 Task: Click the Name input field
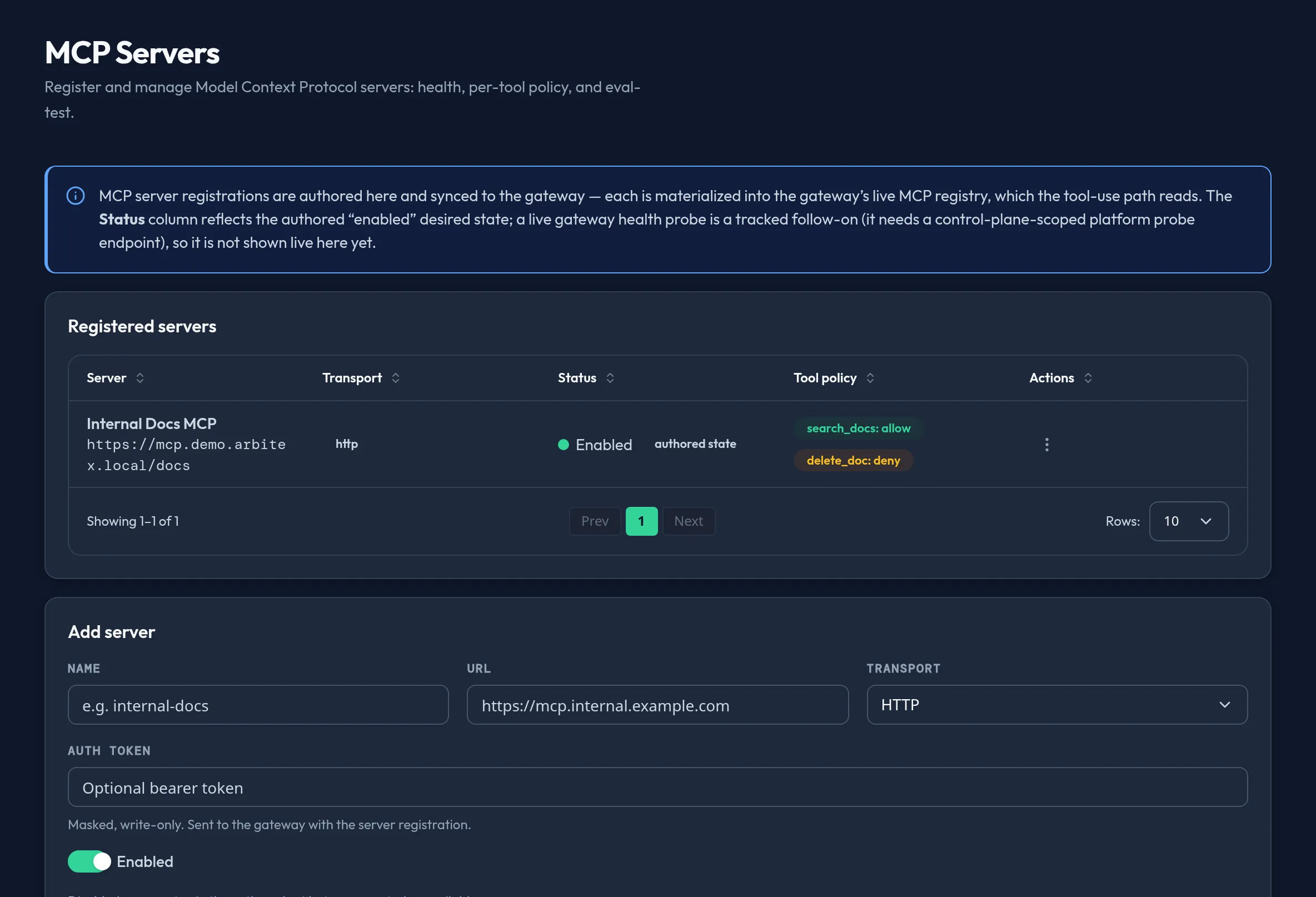click(x=258, y=705)
